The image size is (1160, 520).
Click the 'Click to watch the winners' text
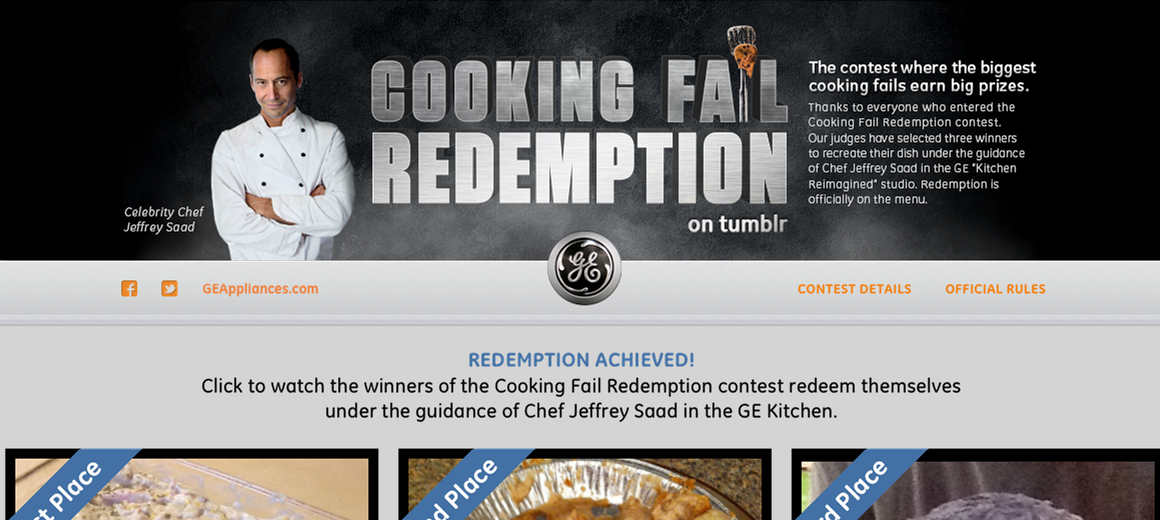pyautogui.click(x=581, y=399)
